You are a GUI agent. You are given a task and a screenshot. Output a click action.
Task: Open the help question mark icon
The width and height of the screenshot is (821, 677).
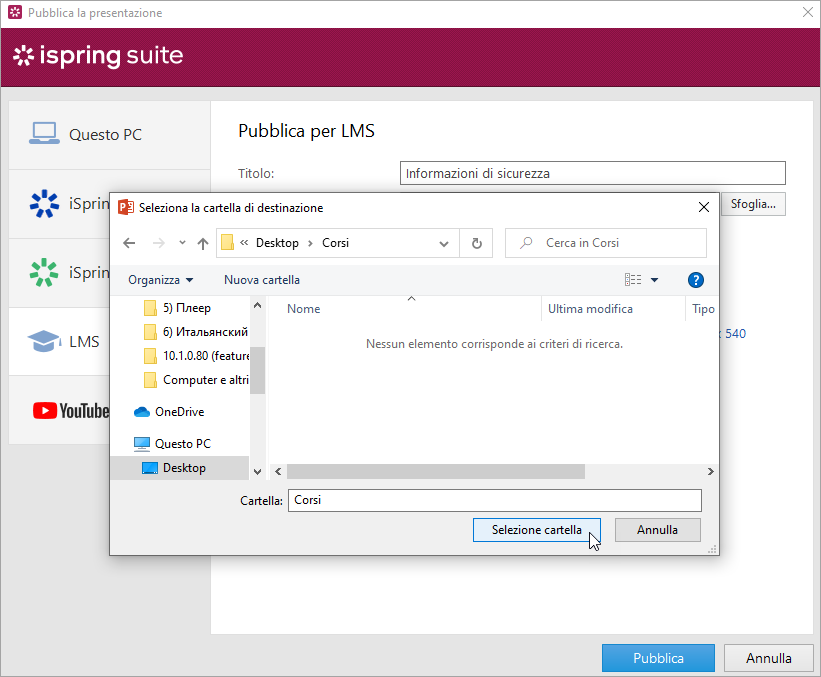[696, 280]
